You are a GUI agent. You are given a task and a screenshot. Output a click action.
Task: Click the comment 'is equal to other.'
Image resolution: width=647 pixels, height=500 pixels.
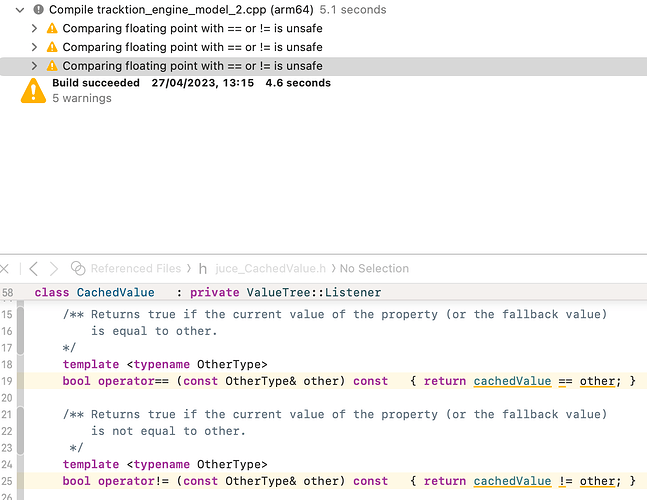pyautogui.click(x=154, y=331)
